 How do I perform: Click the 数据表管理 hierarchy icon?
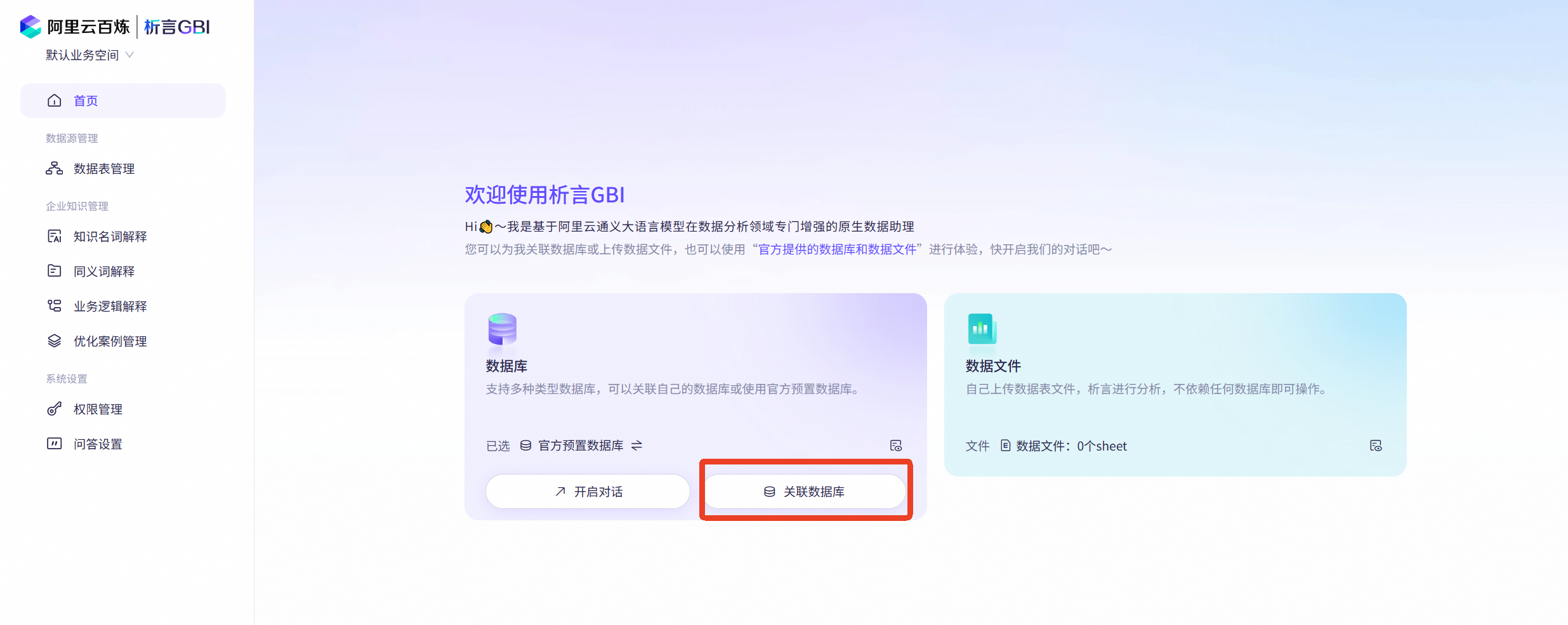coord(55,168)
